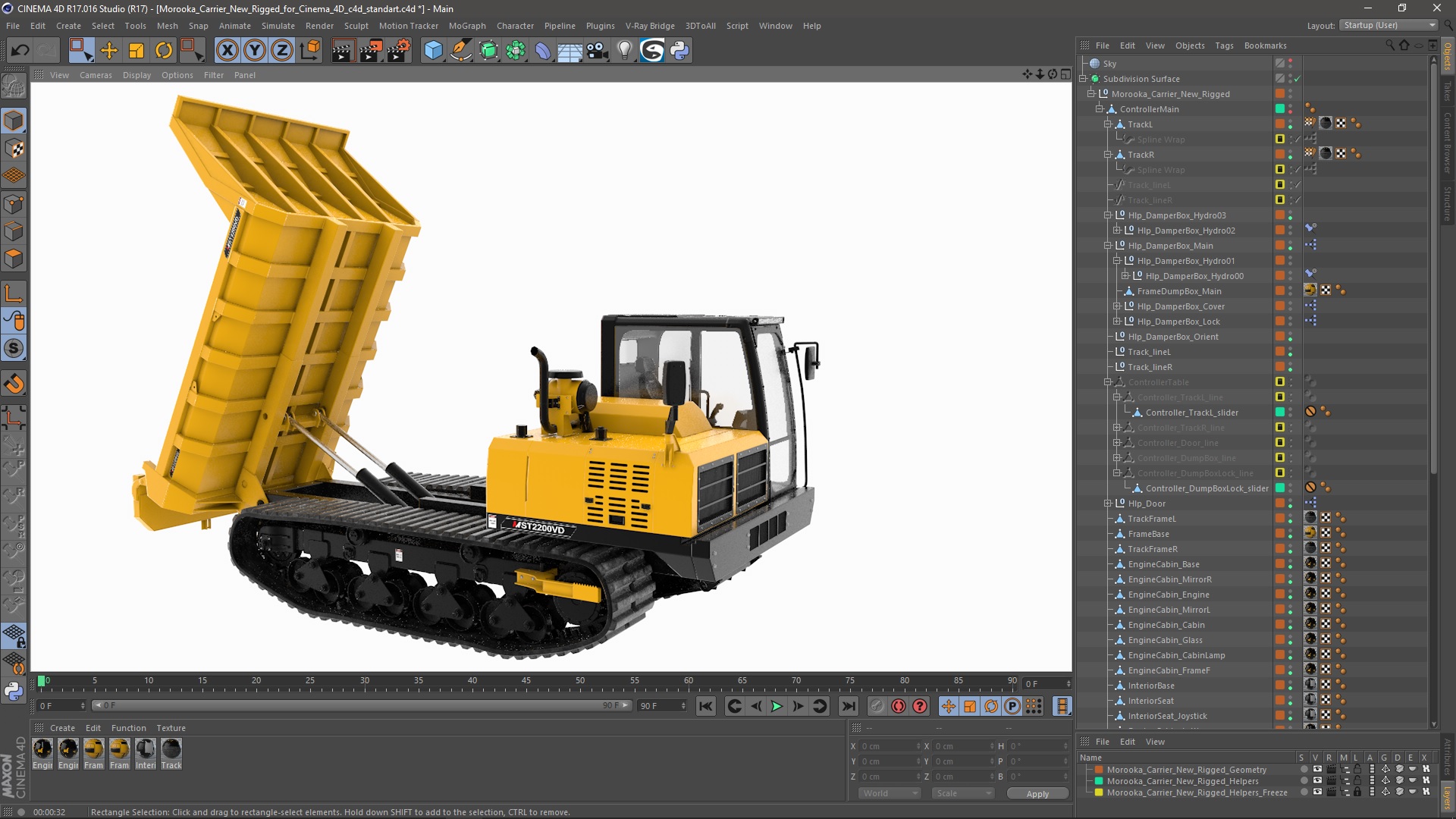The height and width of the screenshot is (819, 1456).
Task: Click the Apply button
Action: click(x=1037, y=794)
